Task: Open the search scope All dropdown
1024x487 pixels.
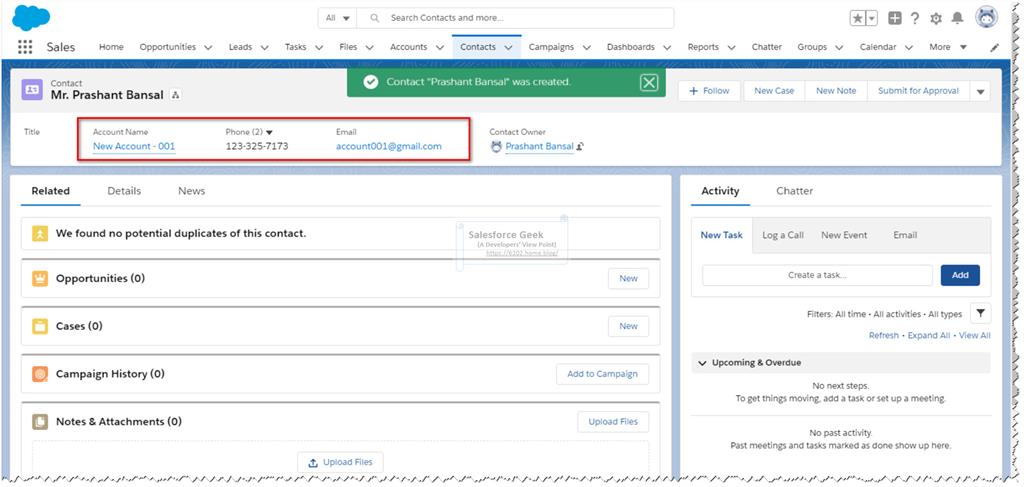Action: [338, 18]
